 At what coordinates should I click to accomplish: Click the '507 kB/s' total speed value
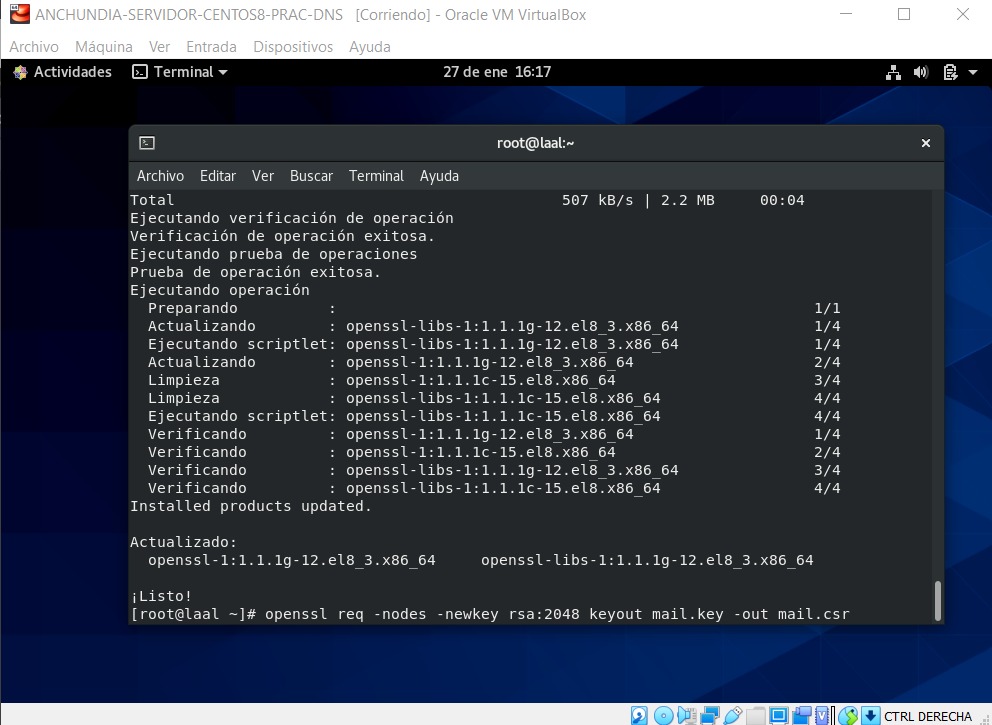597,201
